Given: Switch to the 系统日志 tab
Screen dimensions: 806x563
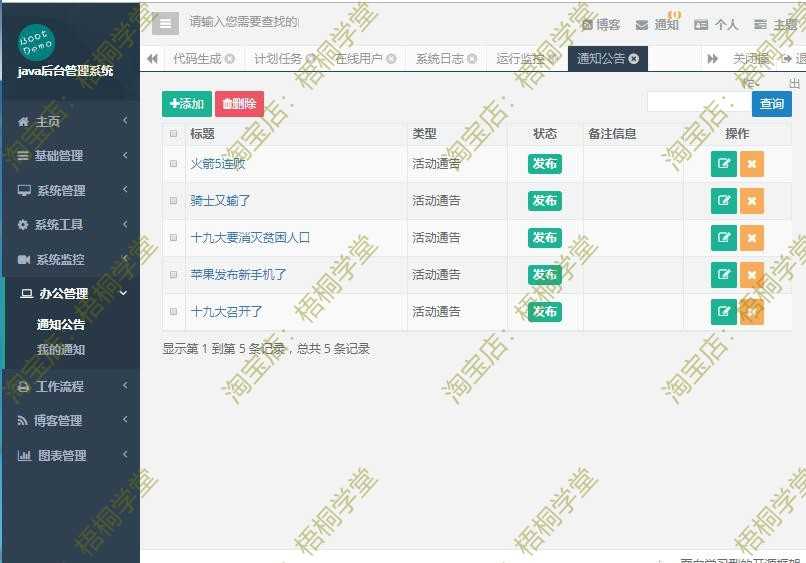Looking at the screenshot, I should 439,59.
